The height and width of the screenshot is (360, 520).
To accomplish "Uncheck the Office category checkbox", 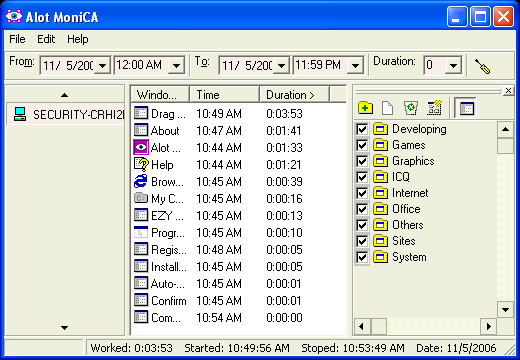I will [362, 209].
